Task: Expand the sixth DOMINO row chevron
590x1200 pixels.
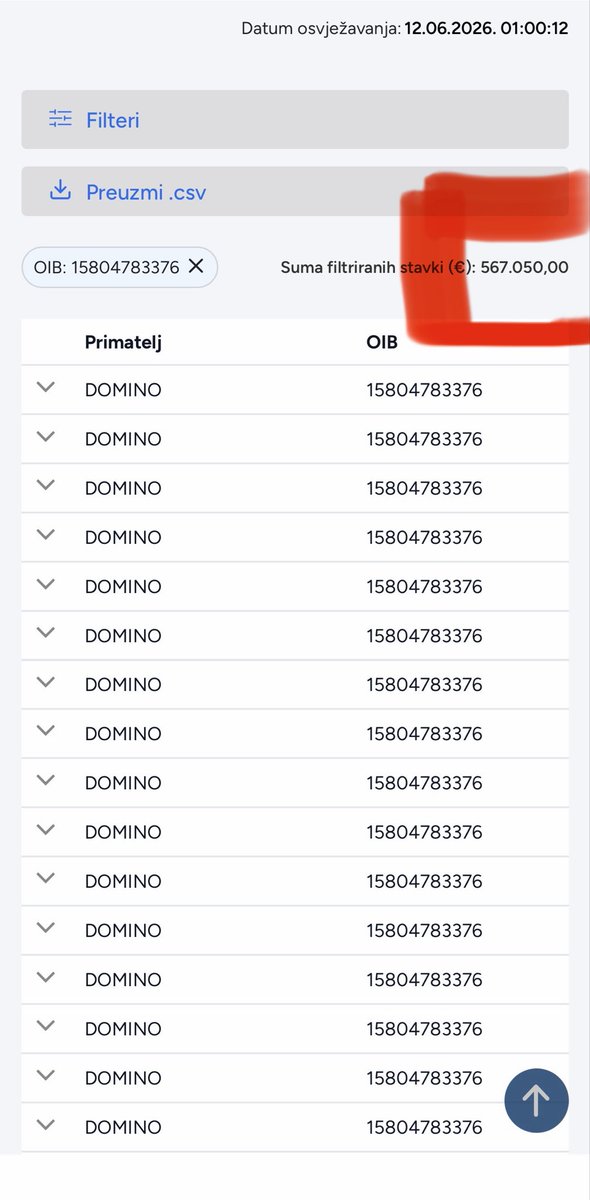Action: pyautogui.click(x=45, y=633)
